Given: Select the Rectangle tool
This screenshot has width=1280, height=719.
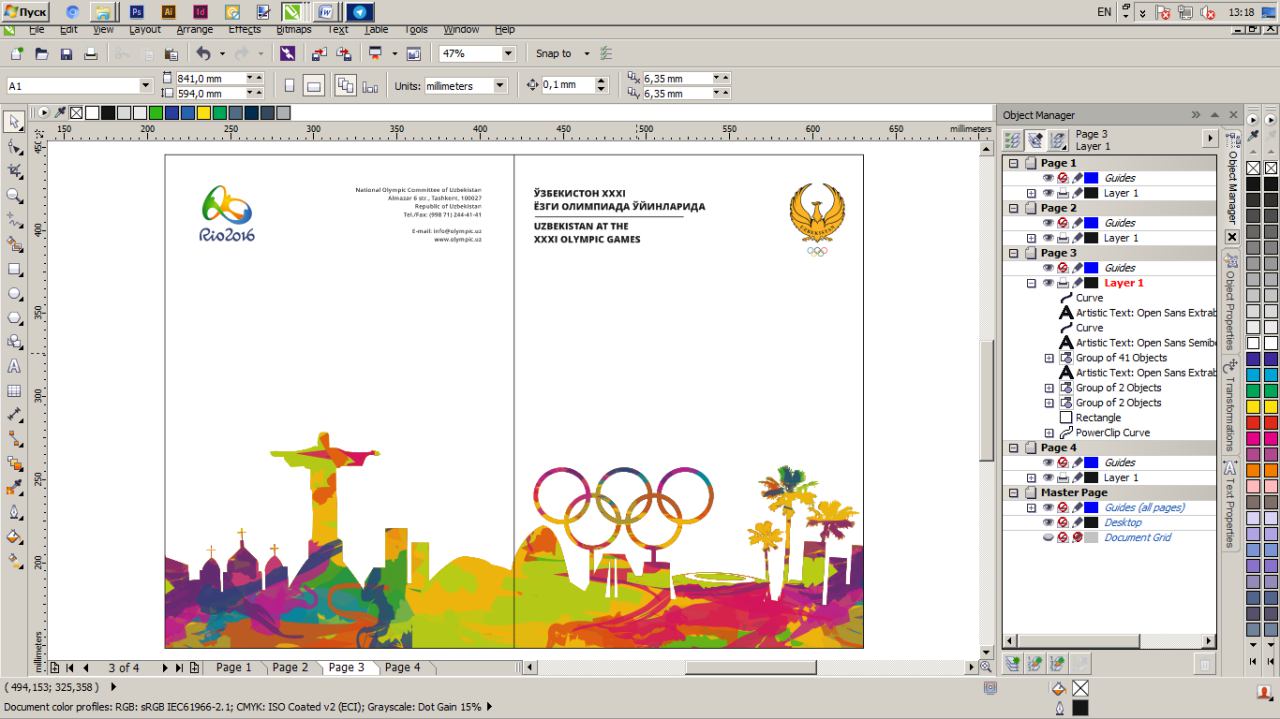Looking at the screenshot, I should [x=14, y=269].
